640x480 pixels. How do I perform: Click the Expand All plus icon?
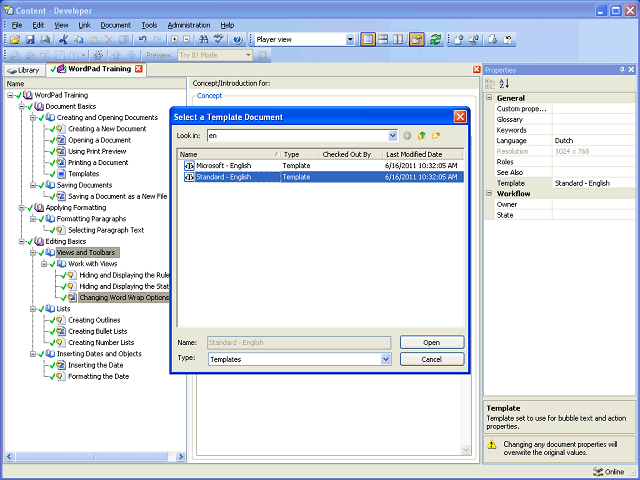[175, 40]
